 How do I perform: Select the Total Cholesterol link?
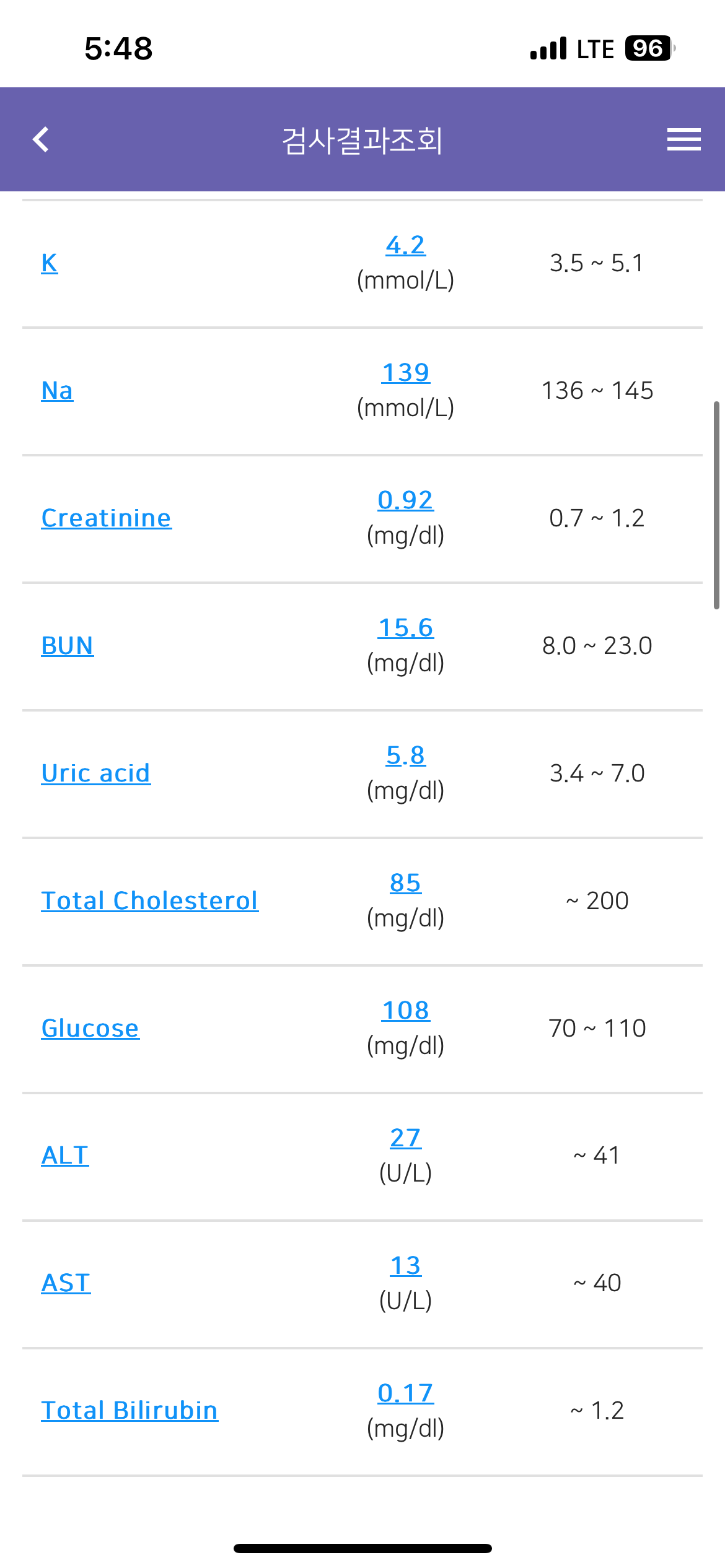point(149,901)
